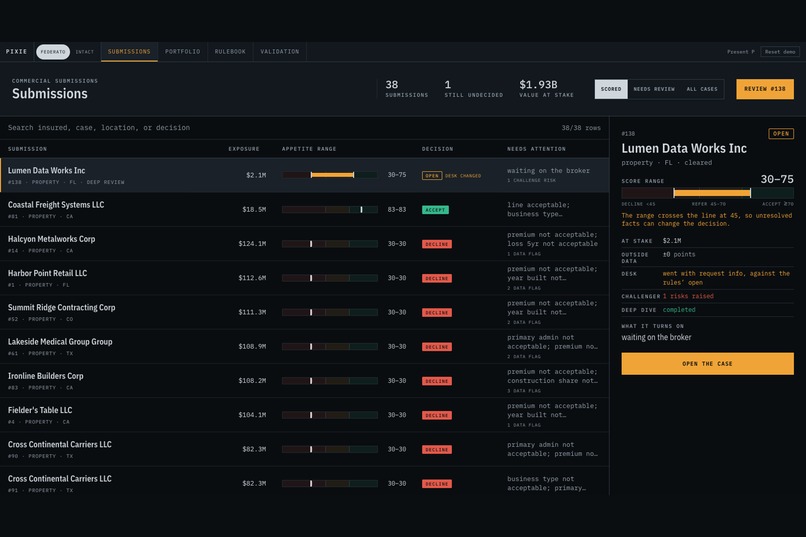Click the $124.1M exposure value

coord(252,244)
